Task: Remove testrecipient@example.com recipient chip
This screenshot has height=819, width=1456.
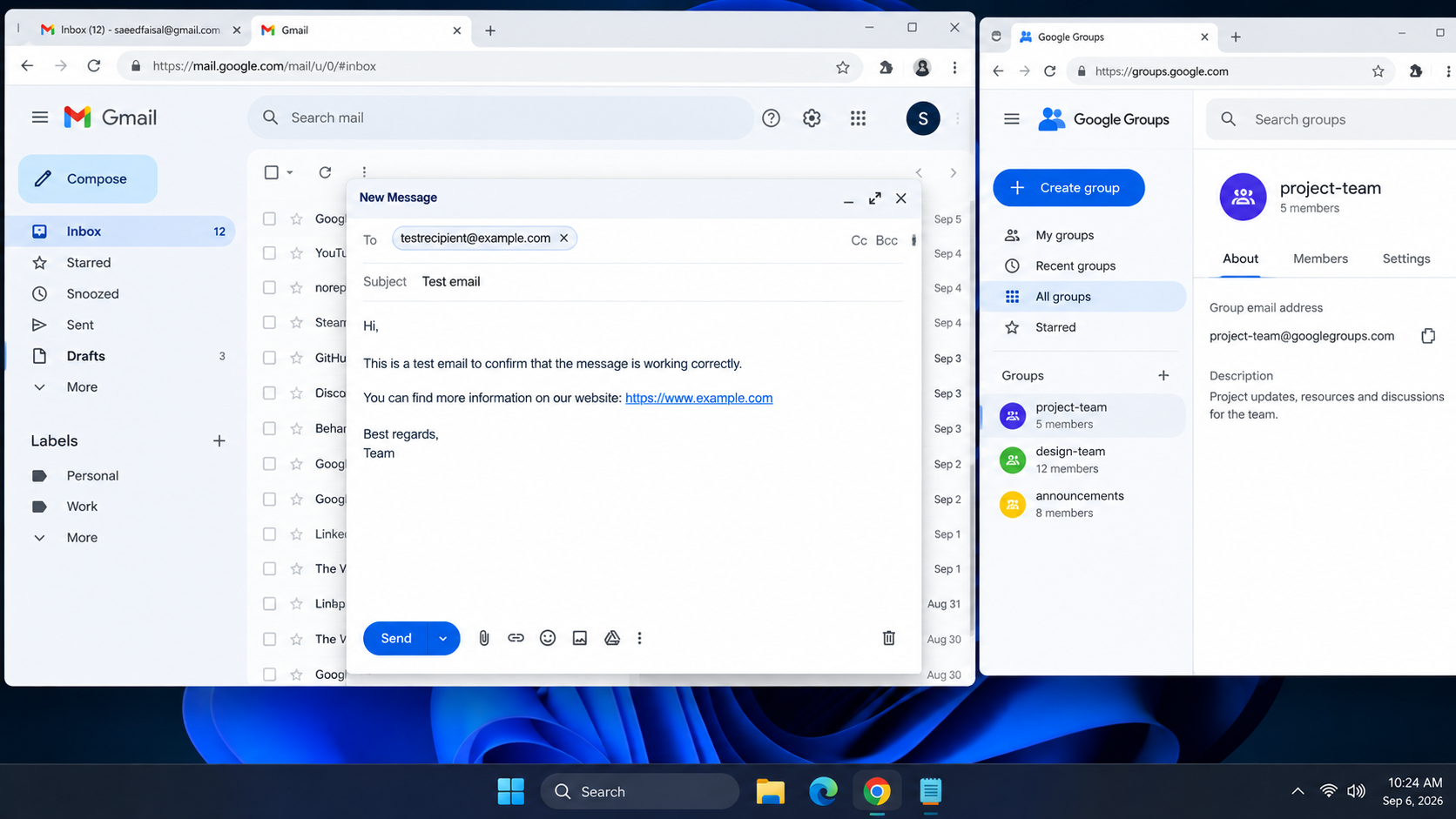Action: coord(563,238)
